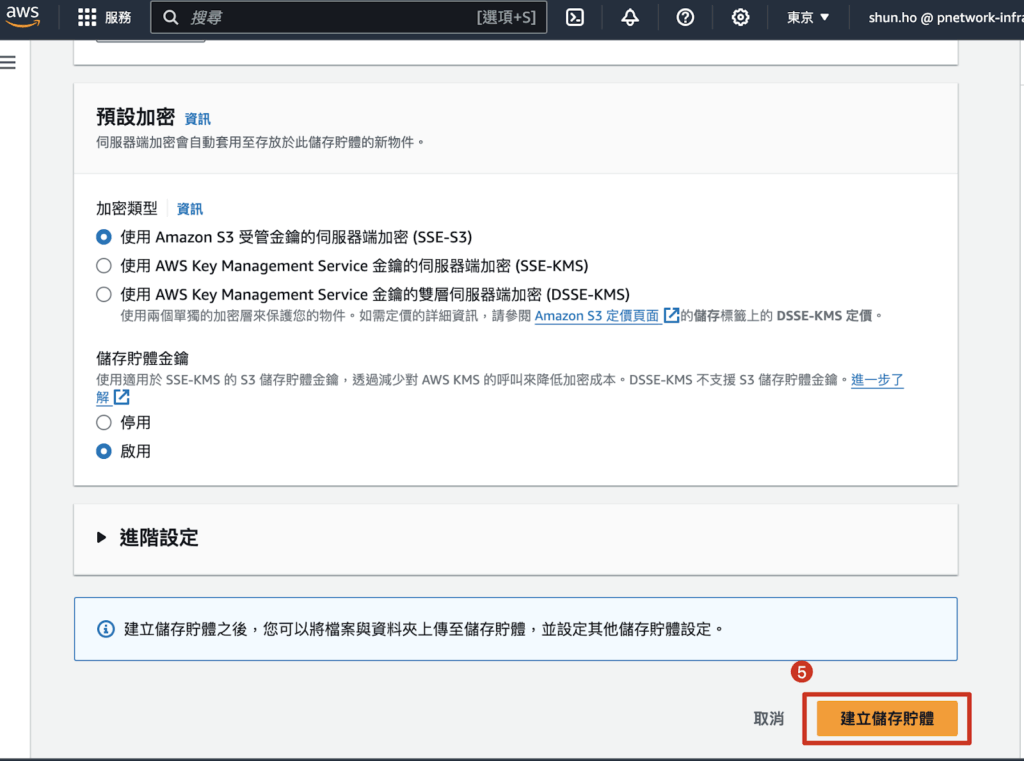This screenshot has width=1024, height=761.
Task: Open the help question mark icon
Action: coord(685,18)
